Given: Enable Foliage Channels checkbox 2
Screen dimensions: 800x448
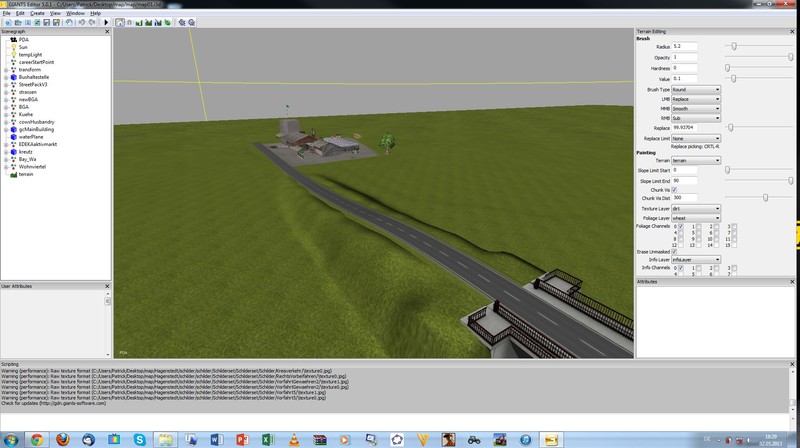Looking at the screenshot, I should coord(716,226).
